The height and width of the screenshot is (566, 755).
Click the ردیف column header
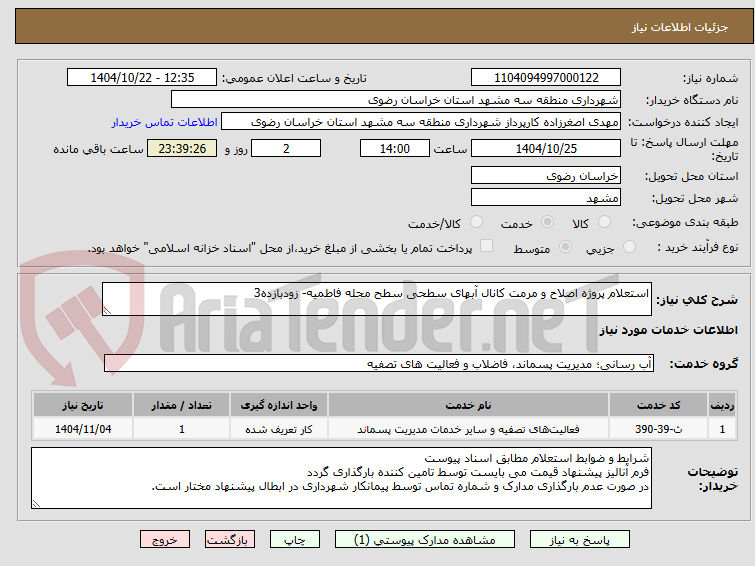(x=722, y=405)
